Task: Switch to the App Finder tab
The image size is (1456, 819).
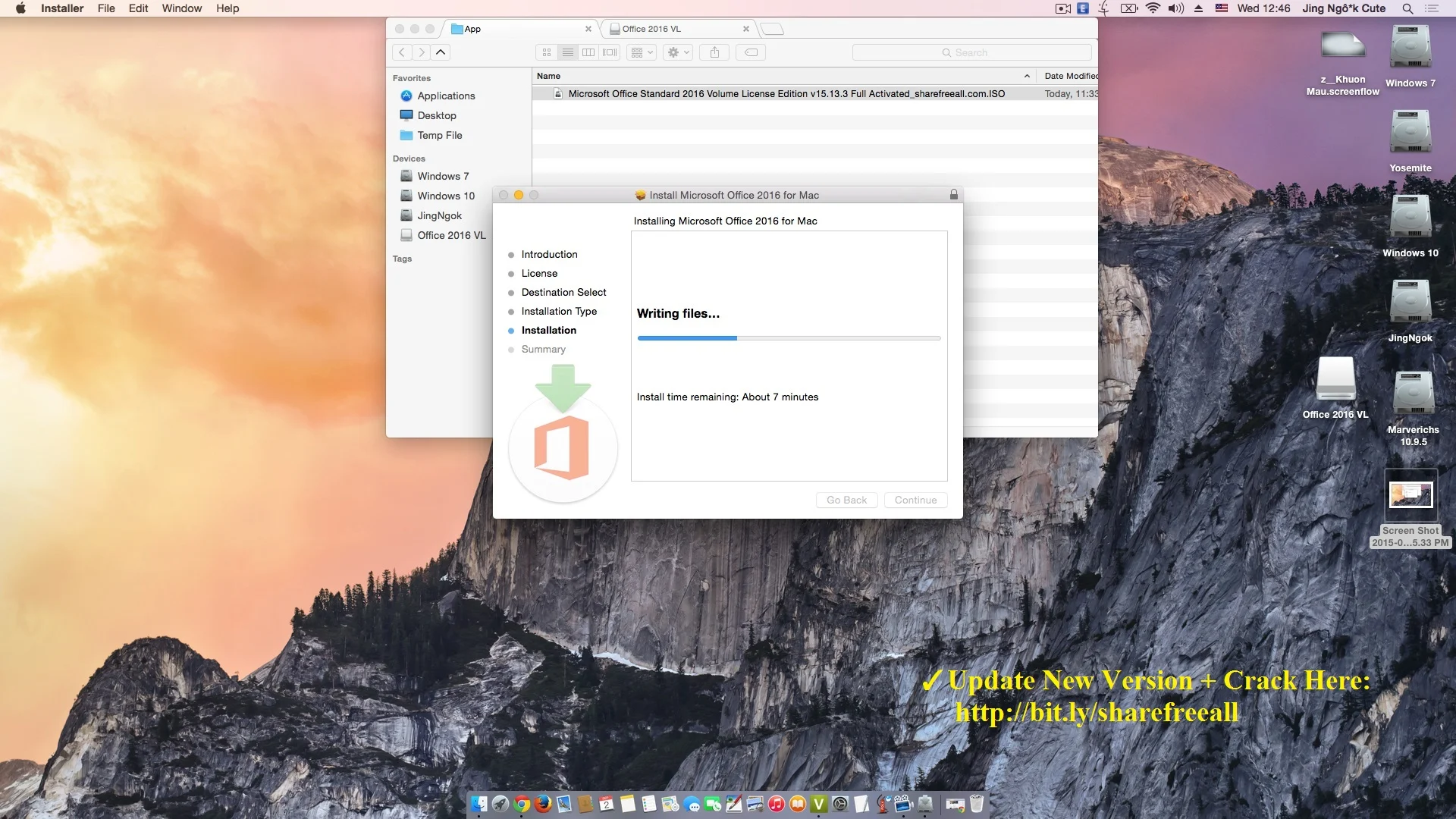Action: point(520,29)
